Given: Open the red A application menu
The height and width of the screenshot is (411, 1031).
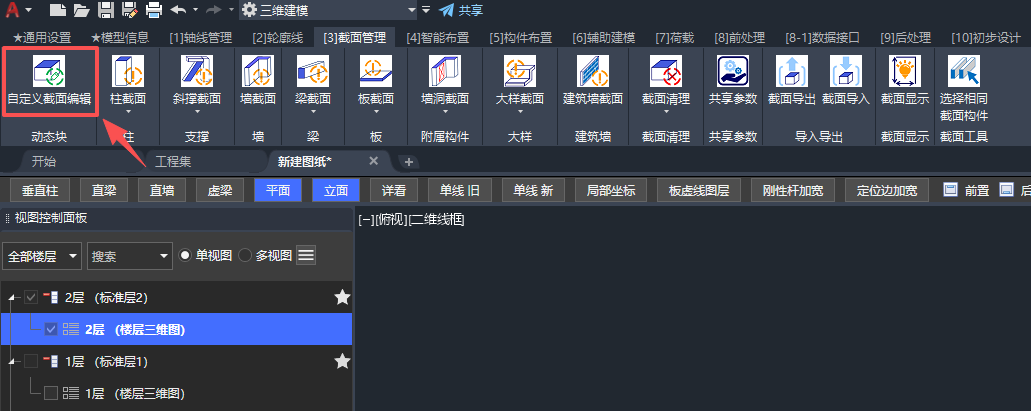Looking at the screenshot, I should pyautogui.click(x=13, y=10).
